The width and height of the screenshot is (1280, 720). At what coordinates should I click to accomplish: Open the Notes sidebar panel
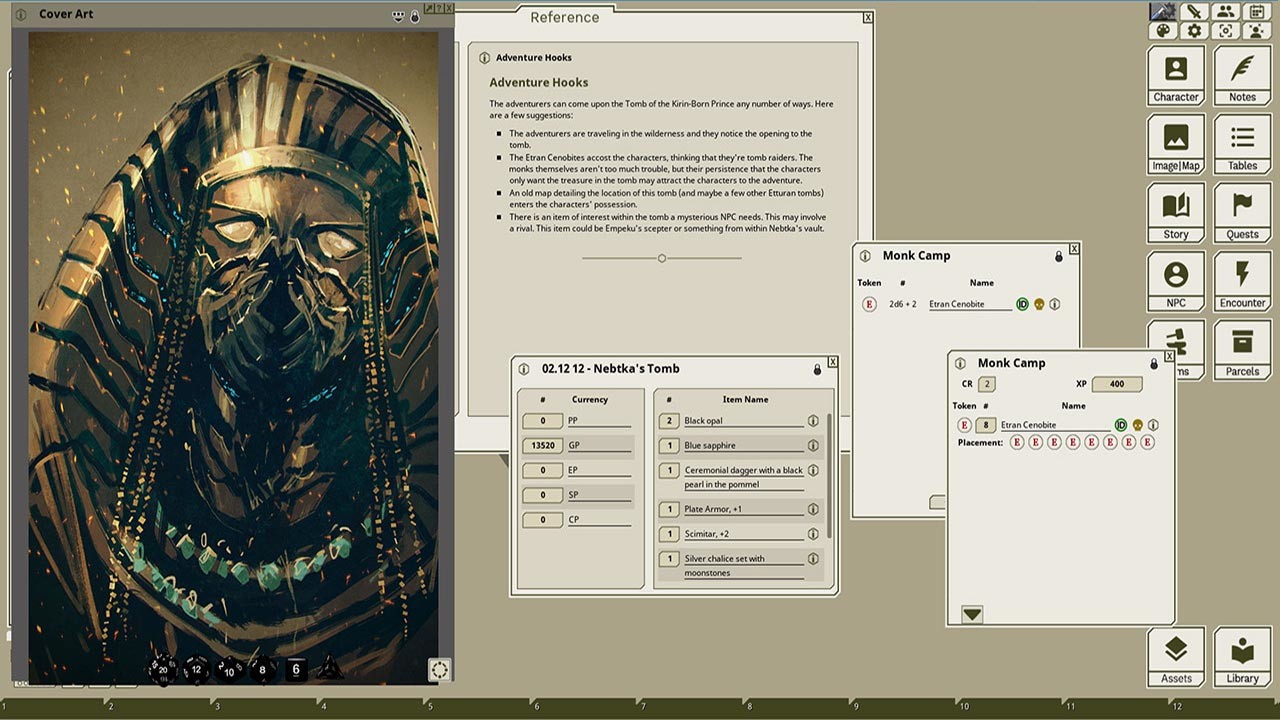click(x=1242, y=76)
